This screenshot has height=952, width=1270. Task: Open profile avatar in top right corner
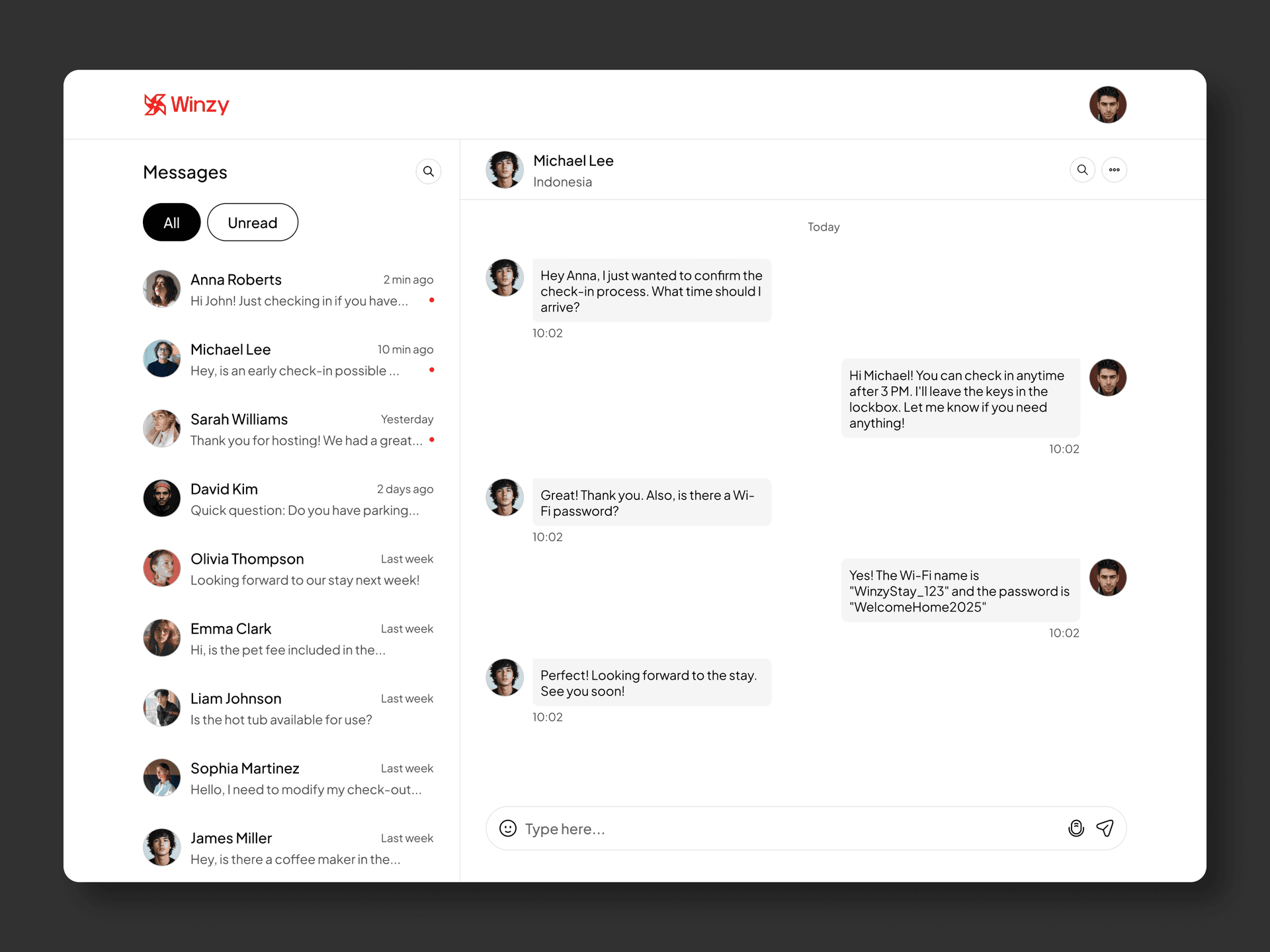coord(1108,104)
